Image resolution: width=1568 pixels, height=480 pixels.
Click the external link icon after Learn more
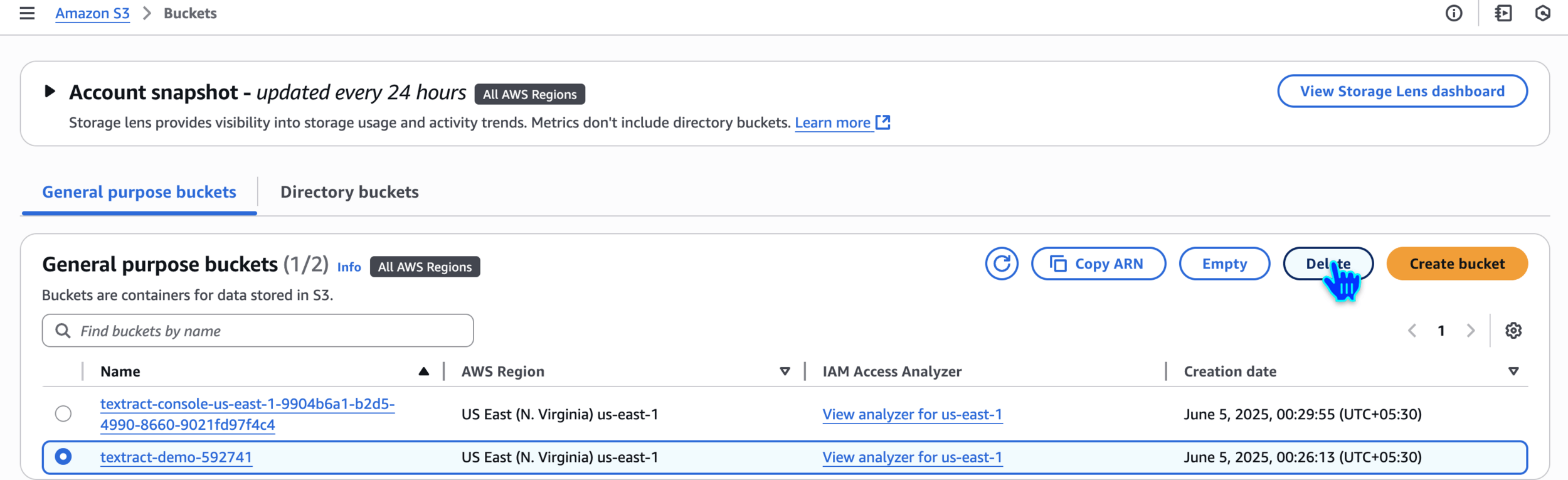[x=883, y=122]
